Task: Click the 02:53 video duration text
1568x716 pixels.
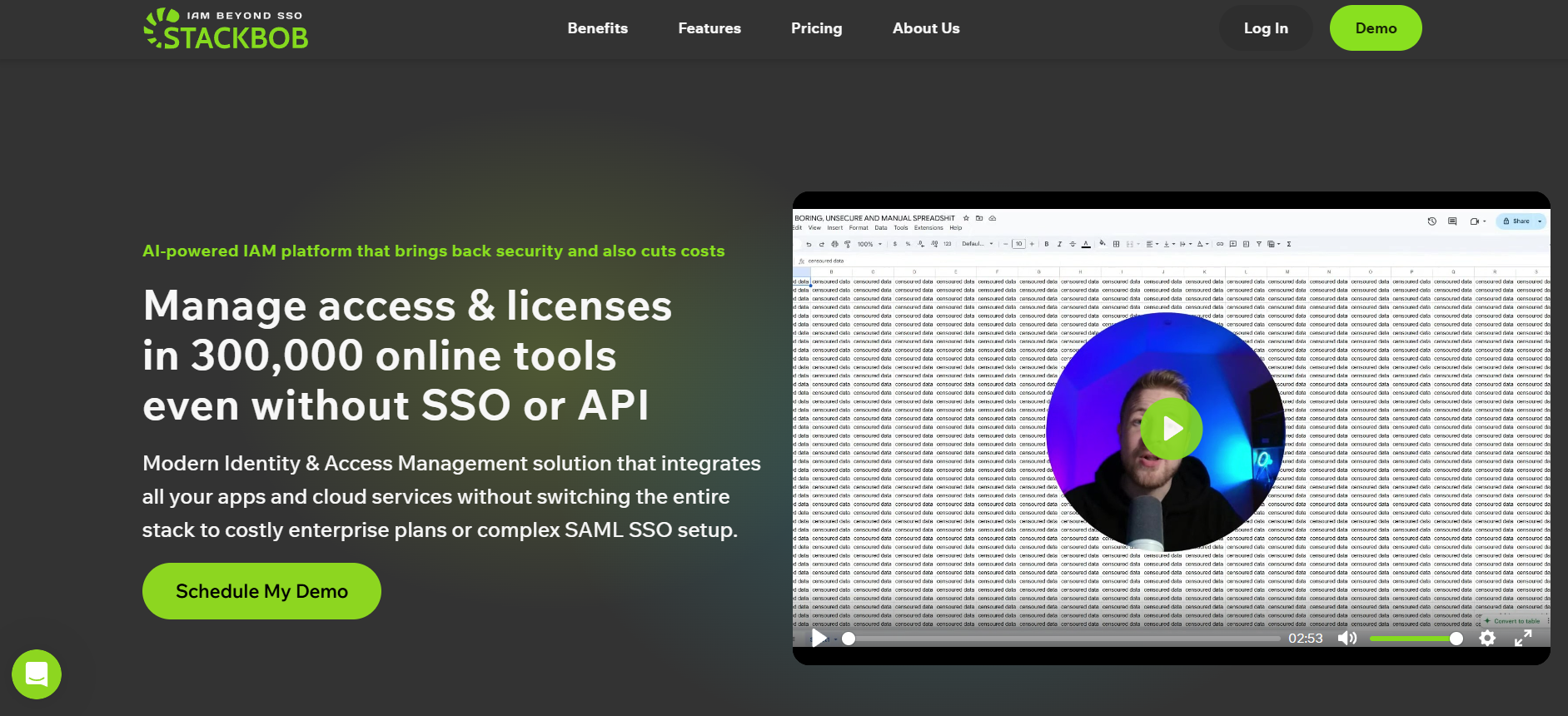Action: 1305,639
